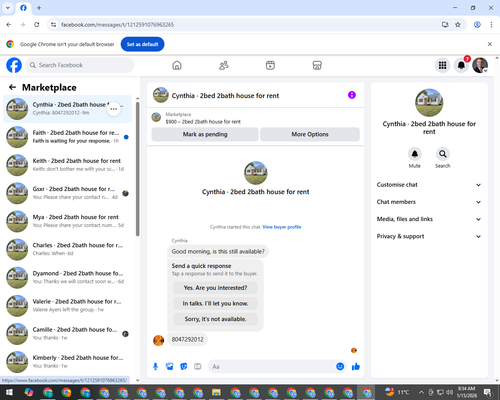The width and height of the screenshot is (500, 400).
Task: Open the View buyer profile link
Action: point(282,227)
